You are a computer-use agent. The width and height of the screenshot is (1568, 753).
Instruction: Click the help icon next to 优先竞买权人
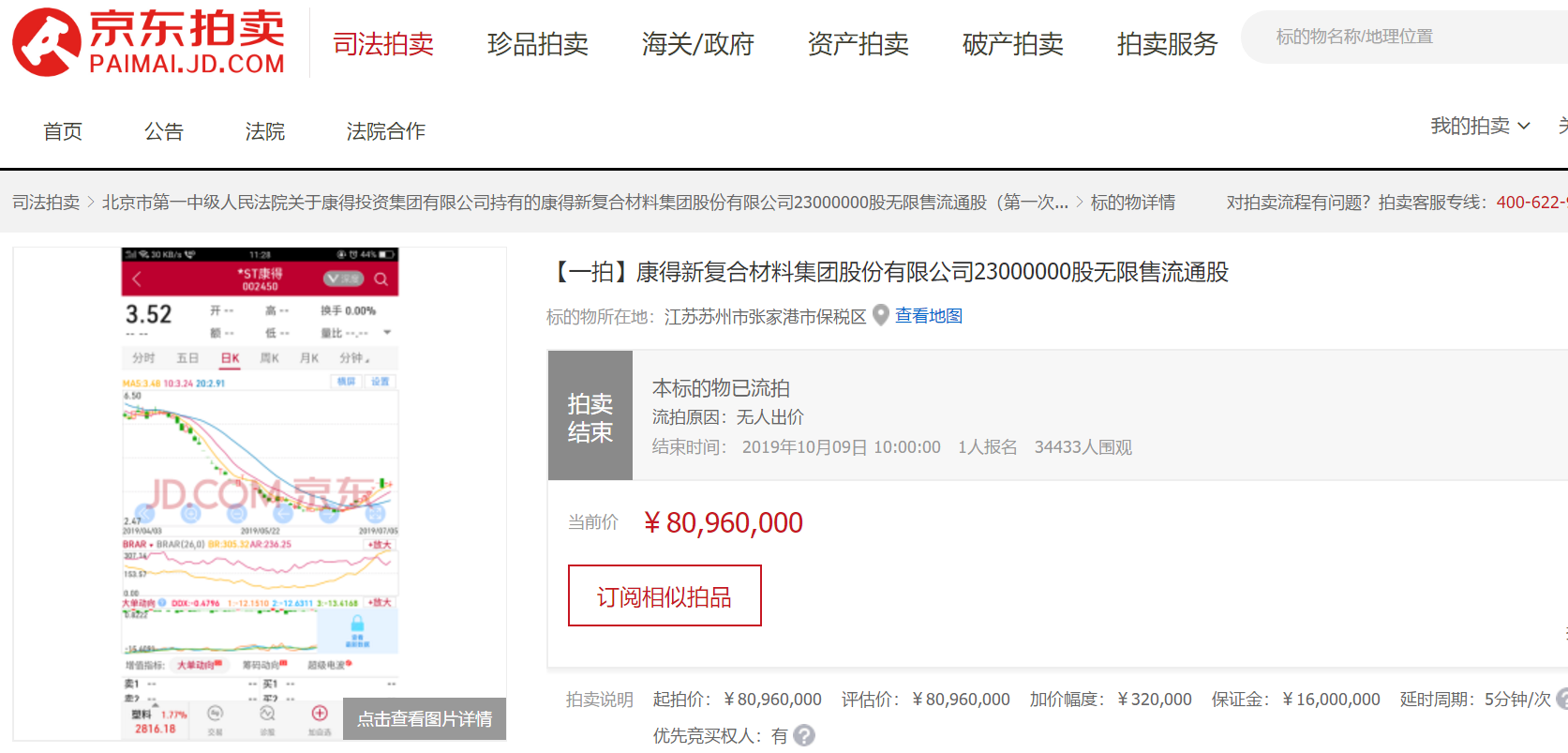point(804,736)
